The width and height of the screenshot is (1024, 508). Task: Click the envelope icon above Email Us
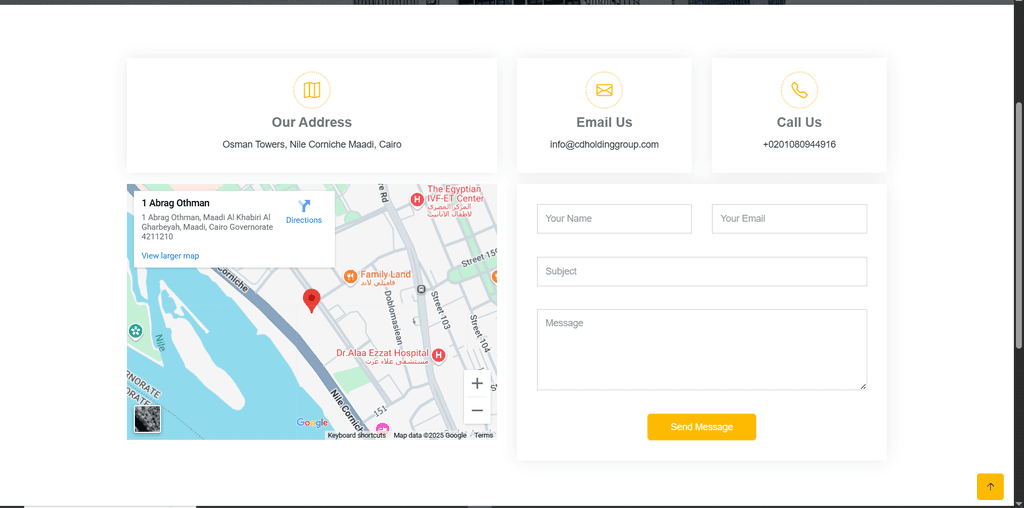coord(604,90)
